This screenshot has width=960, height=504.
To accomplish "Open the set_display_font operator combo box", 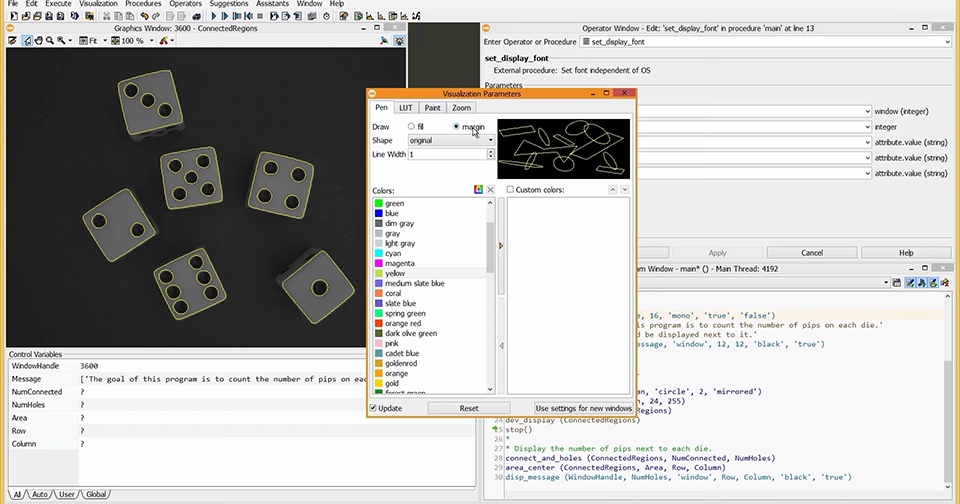I will tap(765, 42).
